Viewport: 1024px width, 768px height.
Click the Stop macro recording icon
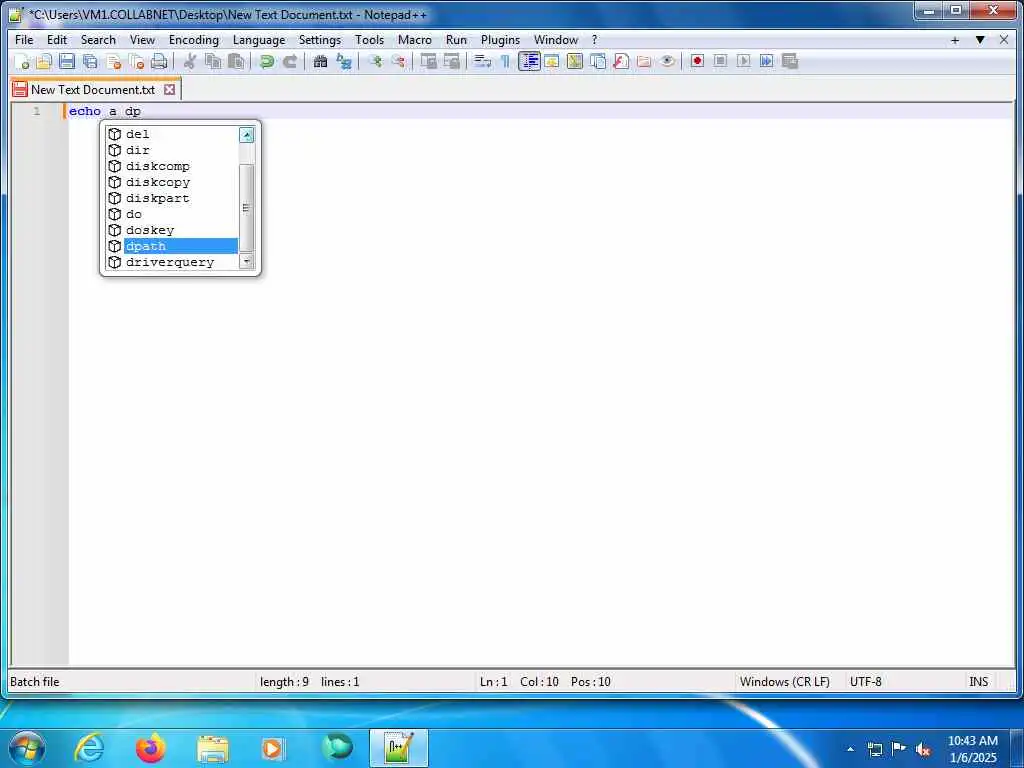720,61
